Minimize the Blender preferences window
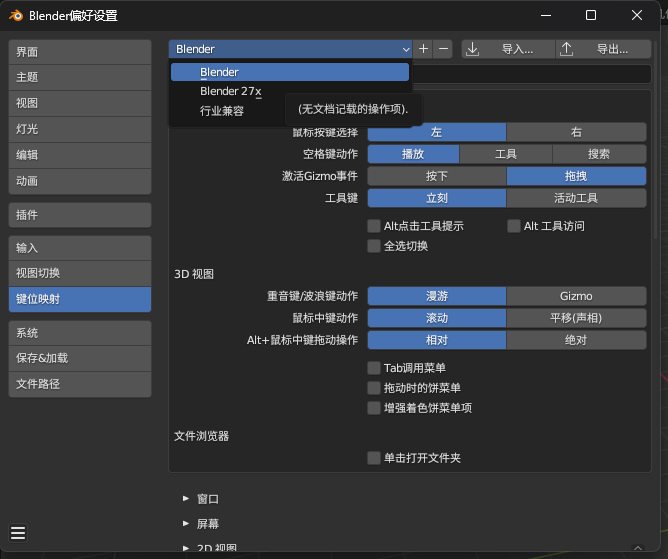668x559 pixels. [546, 15]
